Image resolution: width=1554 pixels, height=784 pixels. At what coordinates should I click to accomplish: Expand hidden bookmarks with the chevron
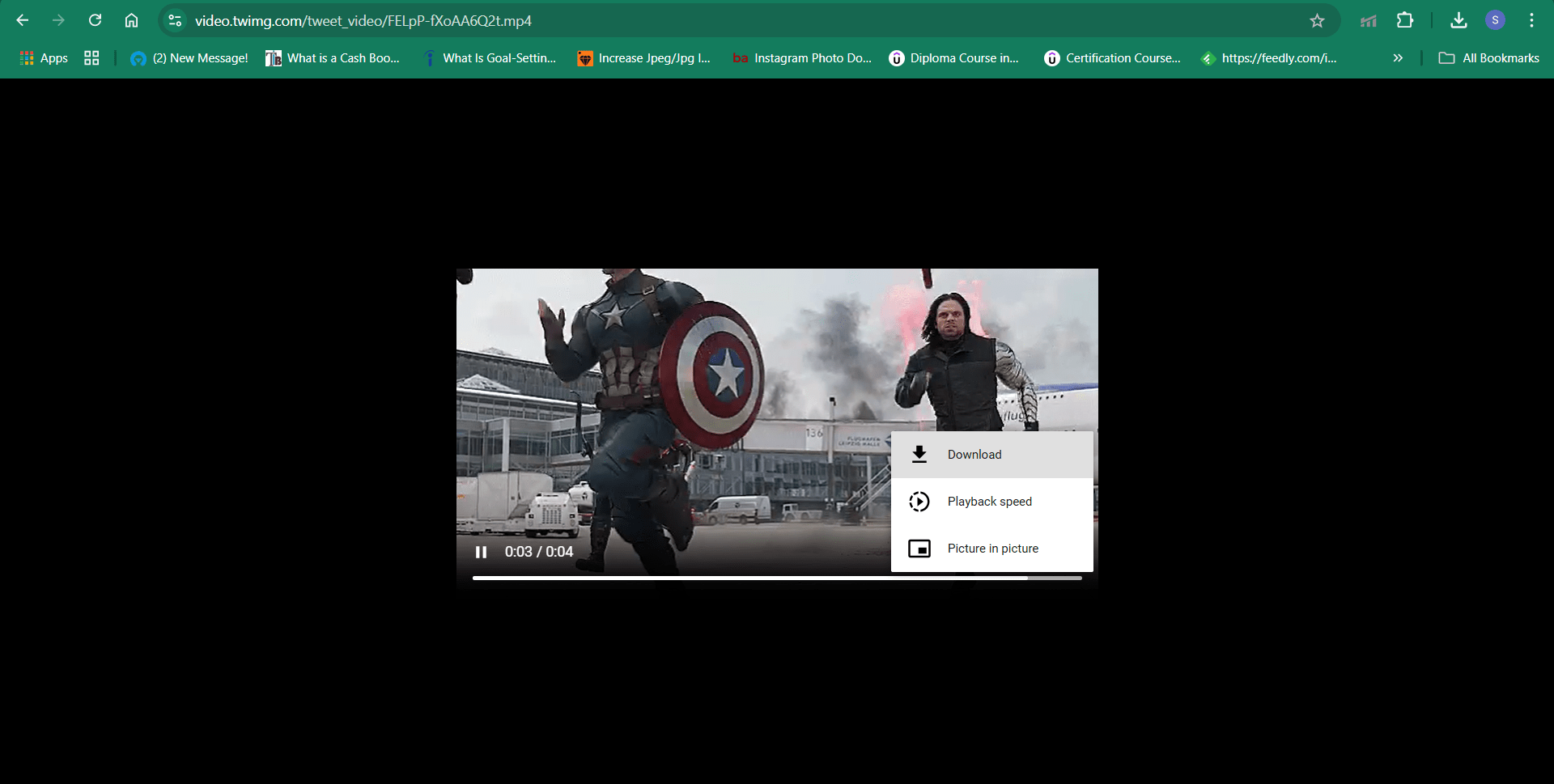tap(1398, 58)
